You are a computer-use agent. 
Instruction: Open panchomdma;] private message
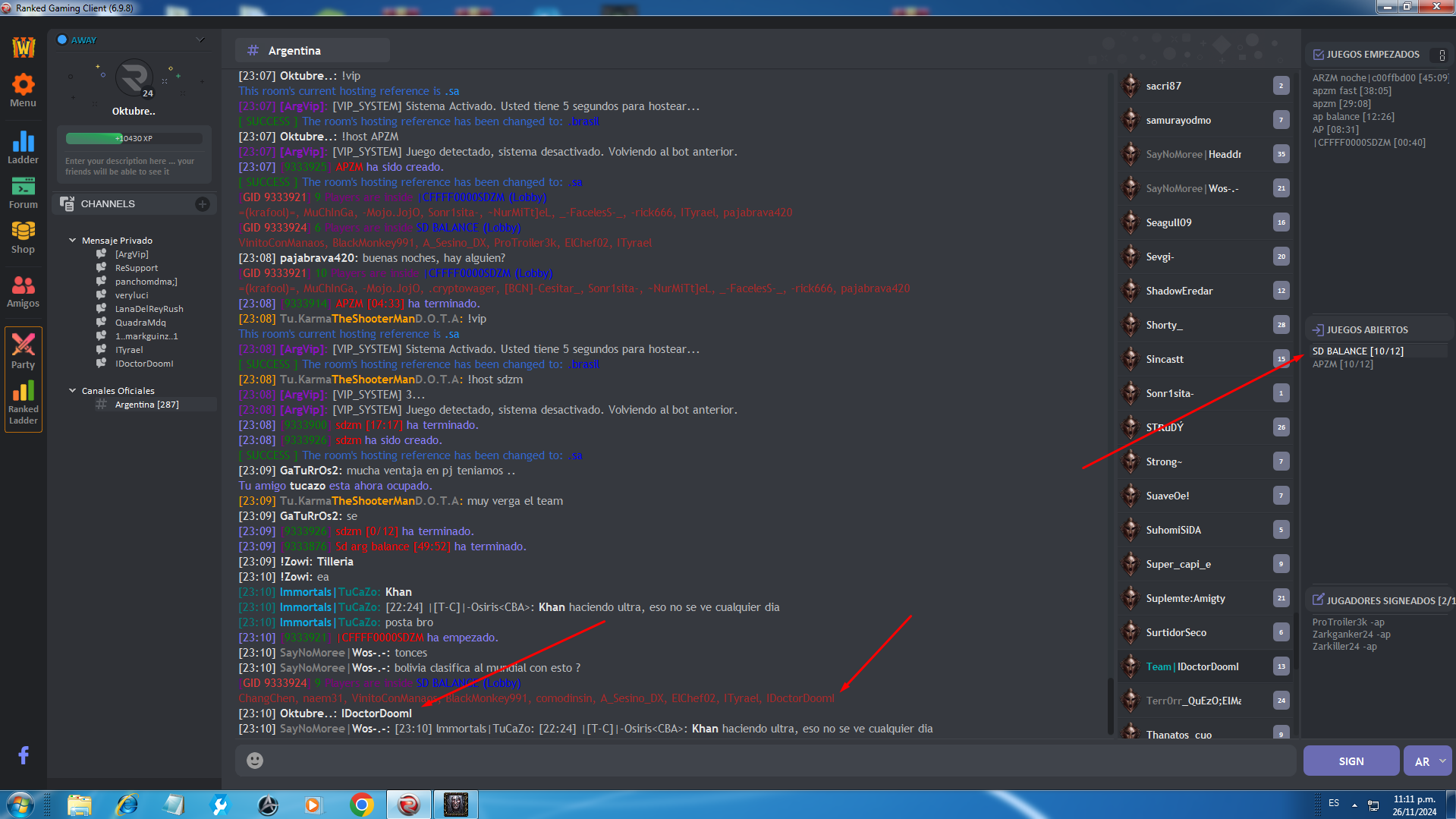(x=146, y=282)
